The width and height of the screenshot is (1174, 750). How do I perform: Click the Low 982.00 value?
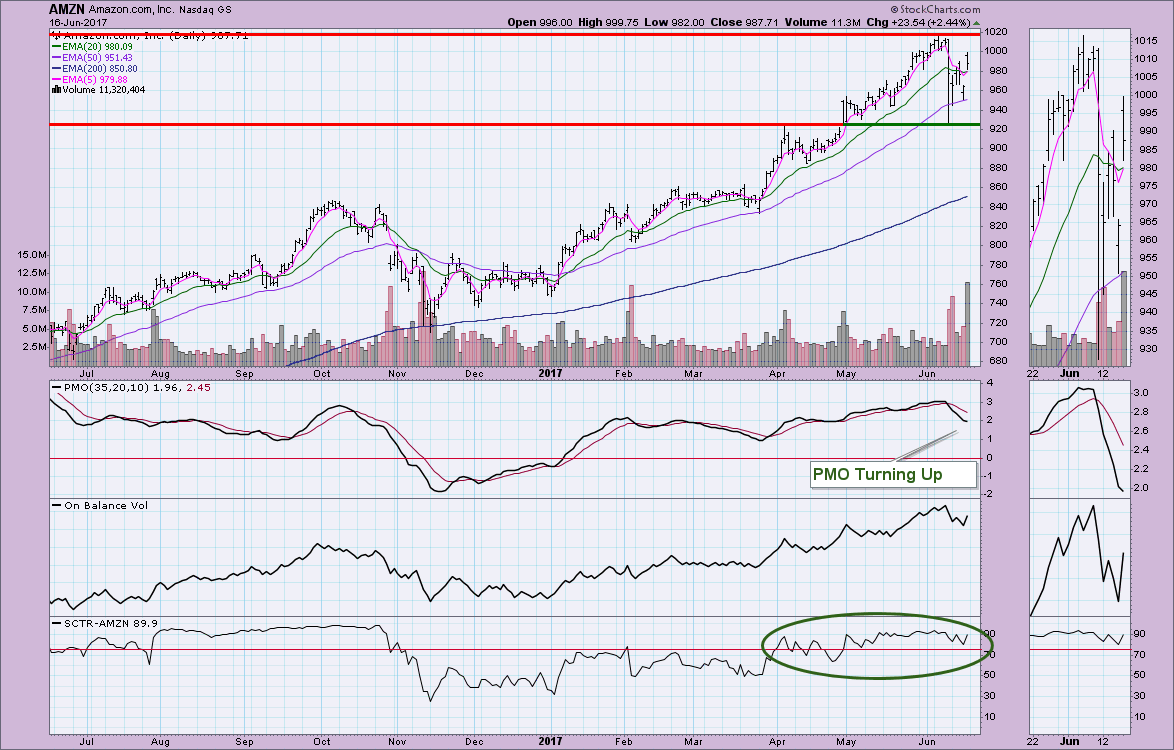674,22
